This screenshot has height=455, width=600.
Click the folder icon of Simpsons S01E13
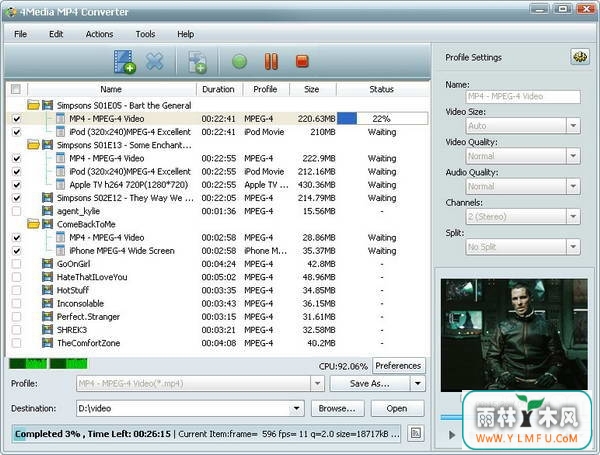click(33, 145)
